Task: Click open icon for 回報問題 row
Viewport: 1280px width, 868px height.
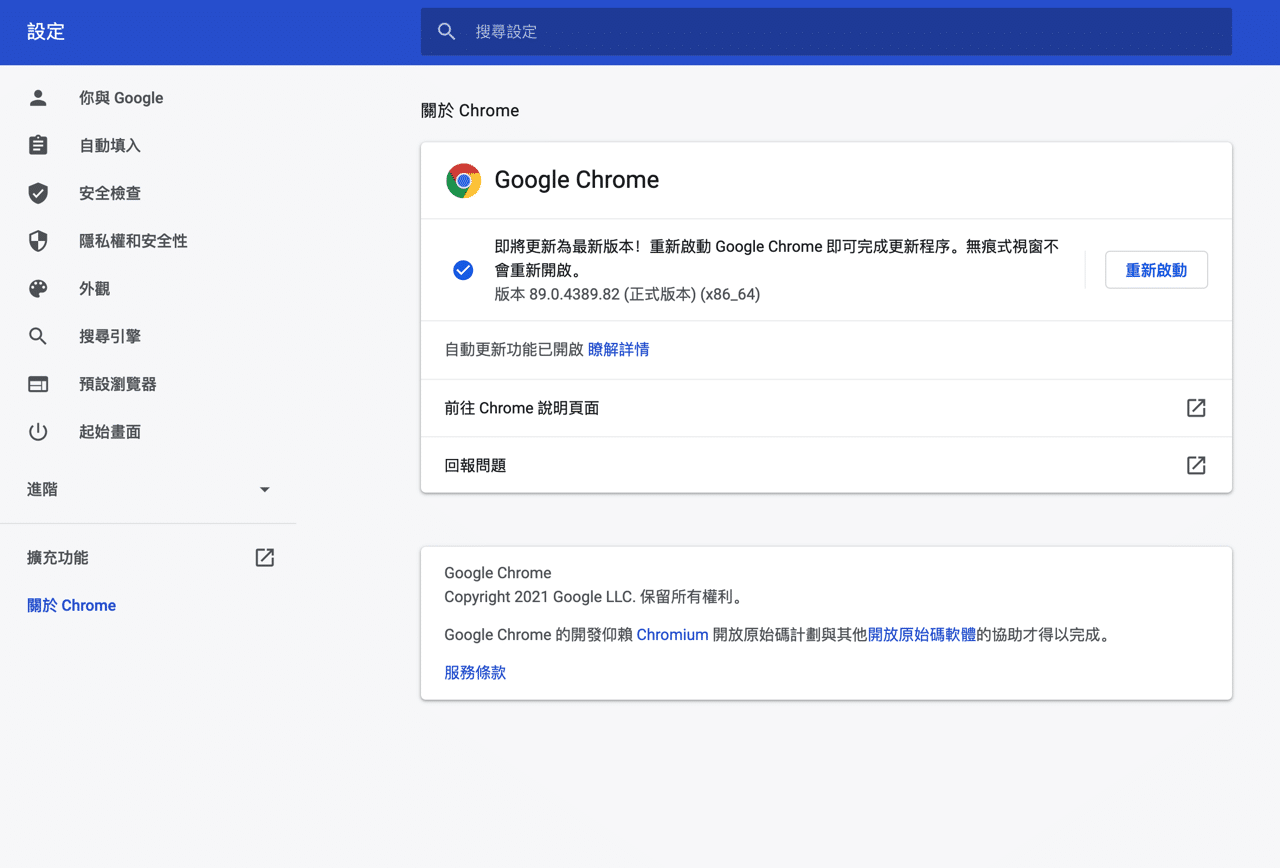Action: click(1196, 465)
